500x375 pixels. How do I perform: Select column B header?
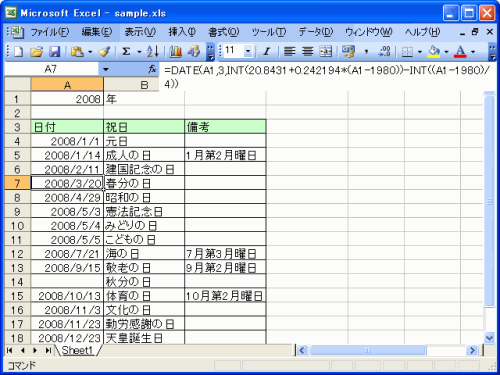(x=131, y=85)
